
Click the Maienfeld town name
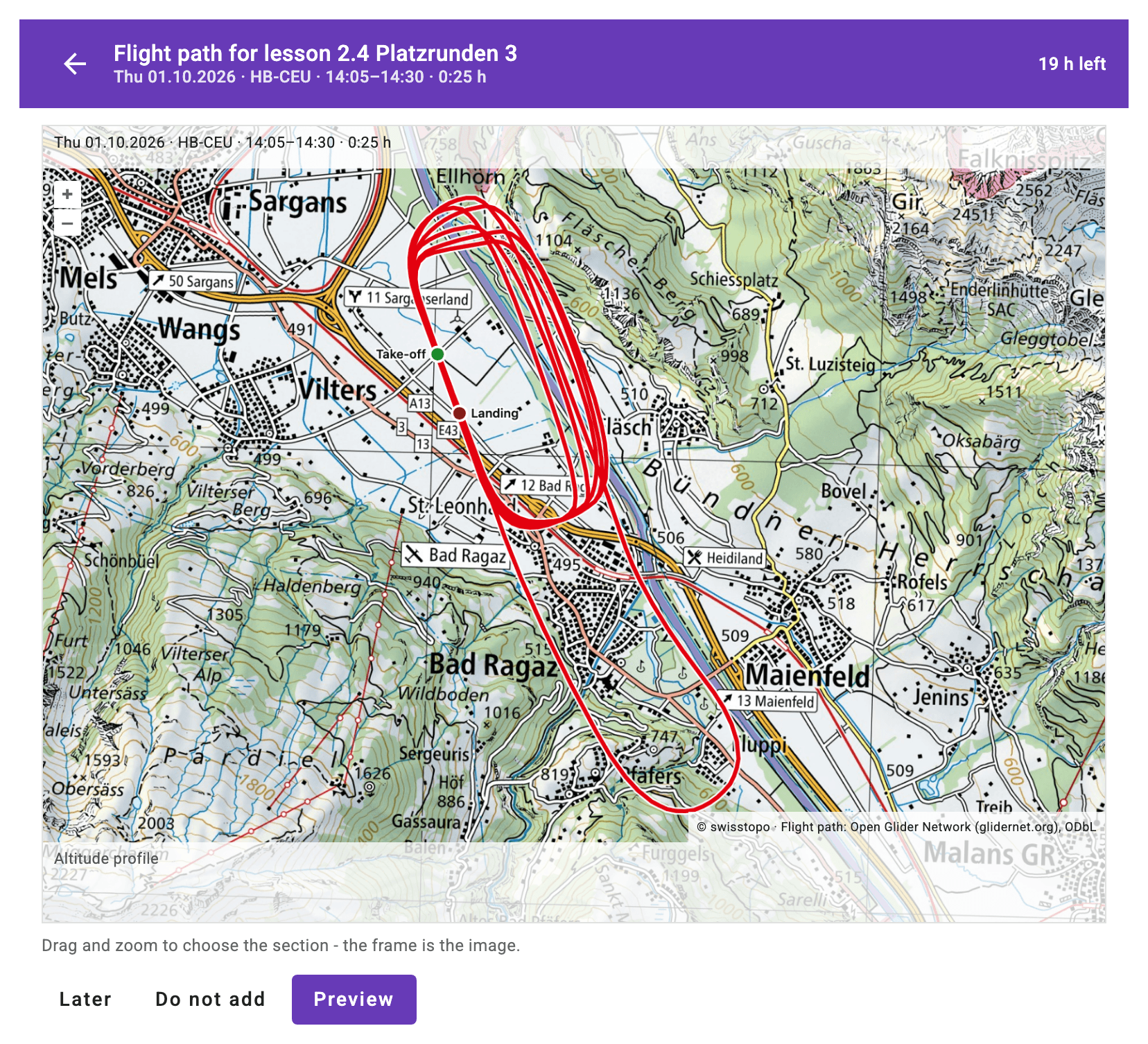click(x=807, y=675)
